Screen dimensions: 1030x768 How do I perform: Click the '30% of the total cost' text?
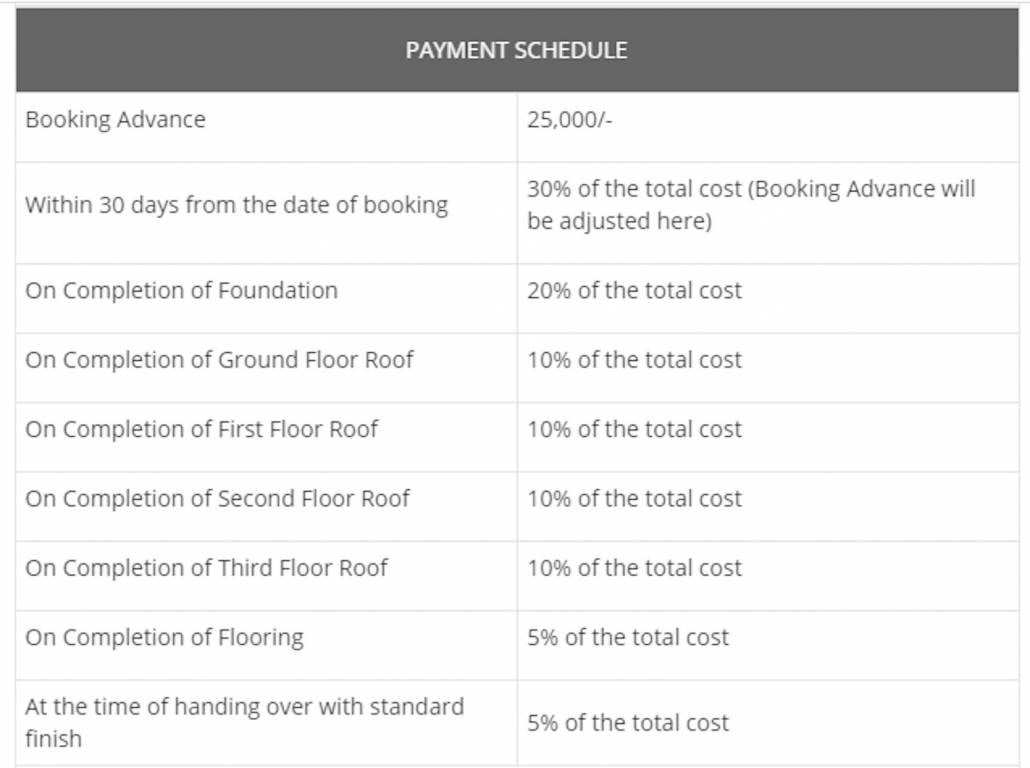[x=635, y=190]
